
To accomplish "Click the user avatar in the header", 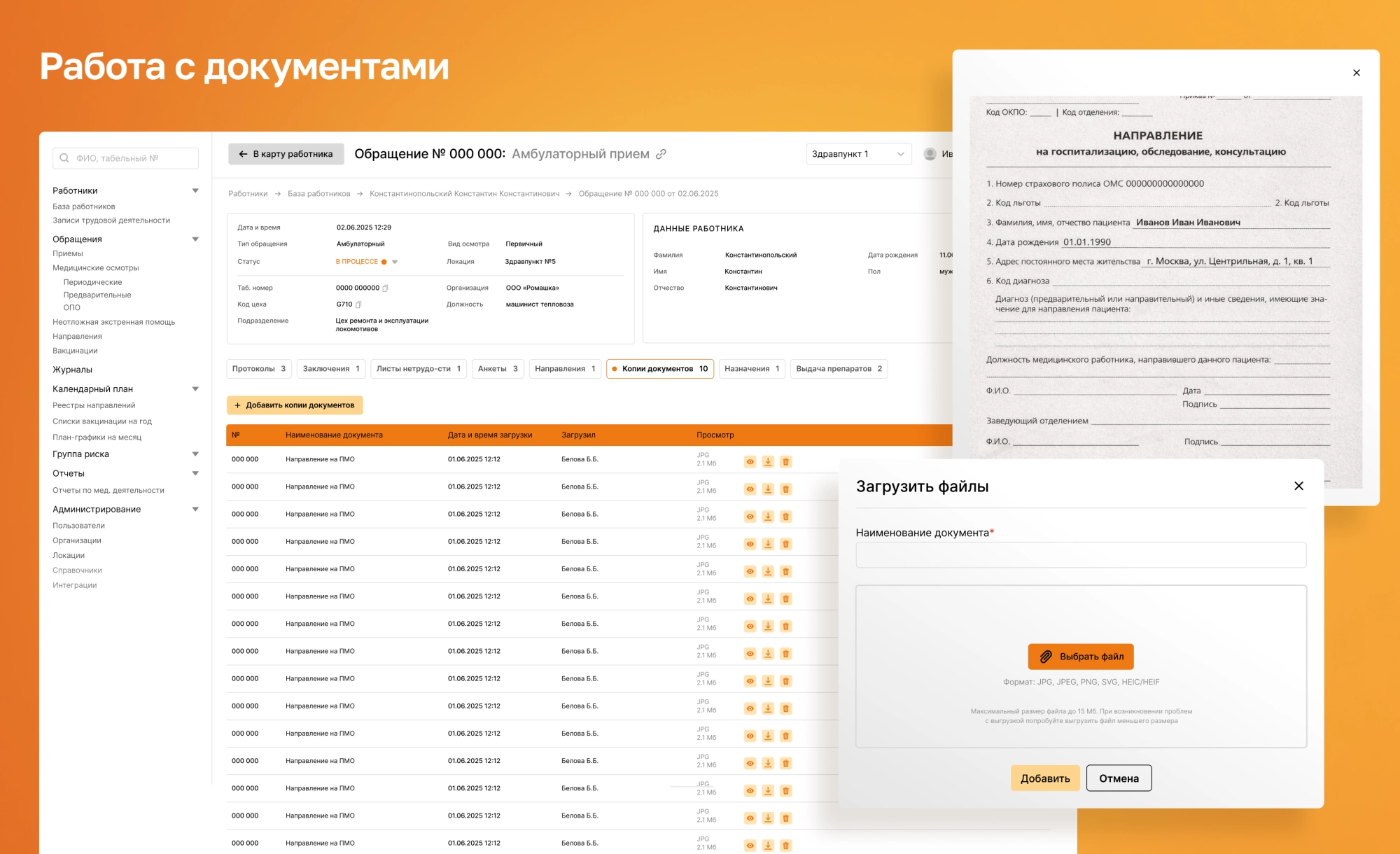I will click(931, 153).
